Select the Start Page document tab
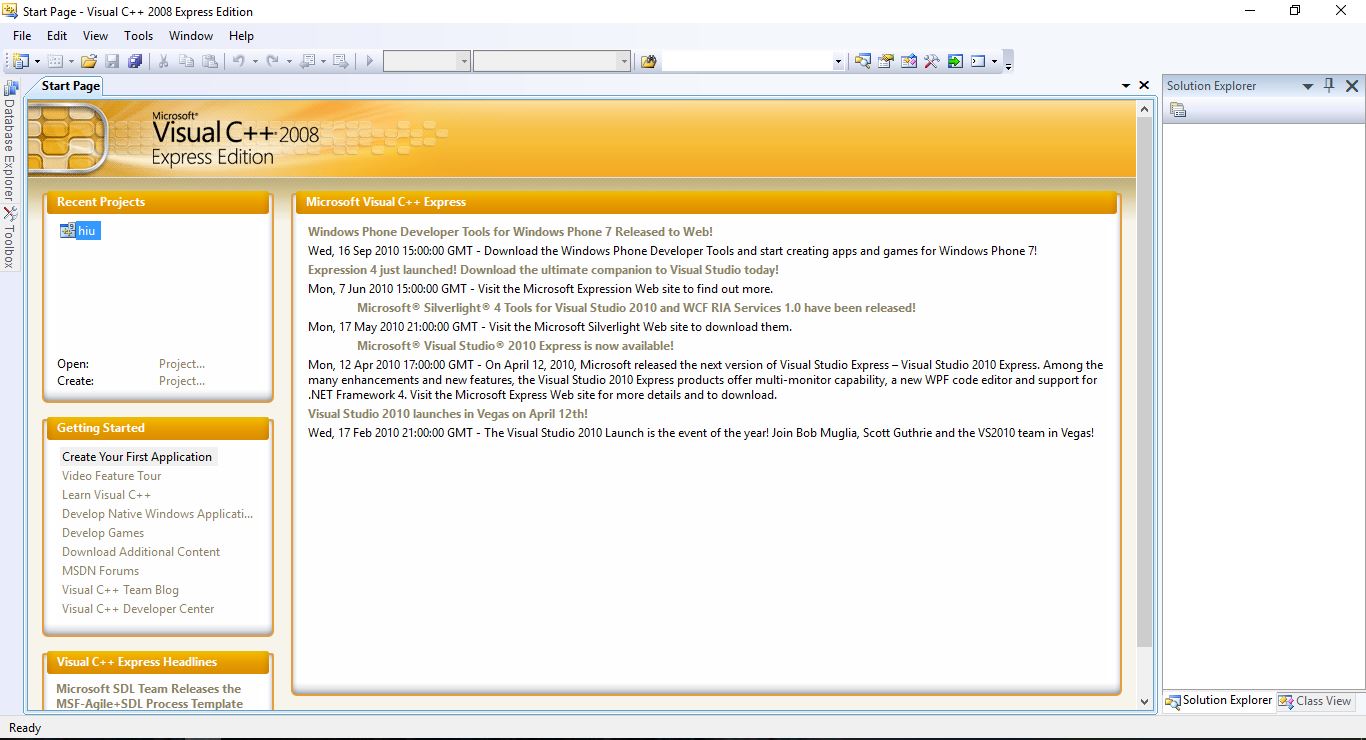 (x=70, y=86)
